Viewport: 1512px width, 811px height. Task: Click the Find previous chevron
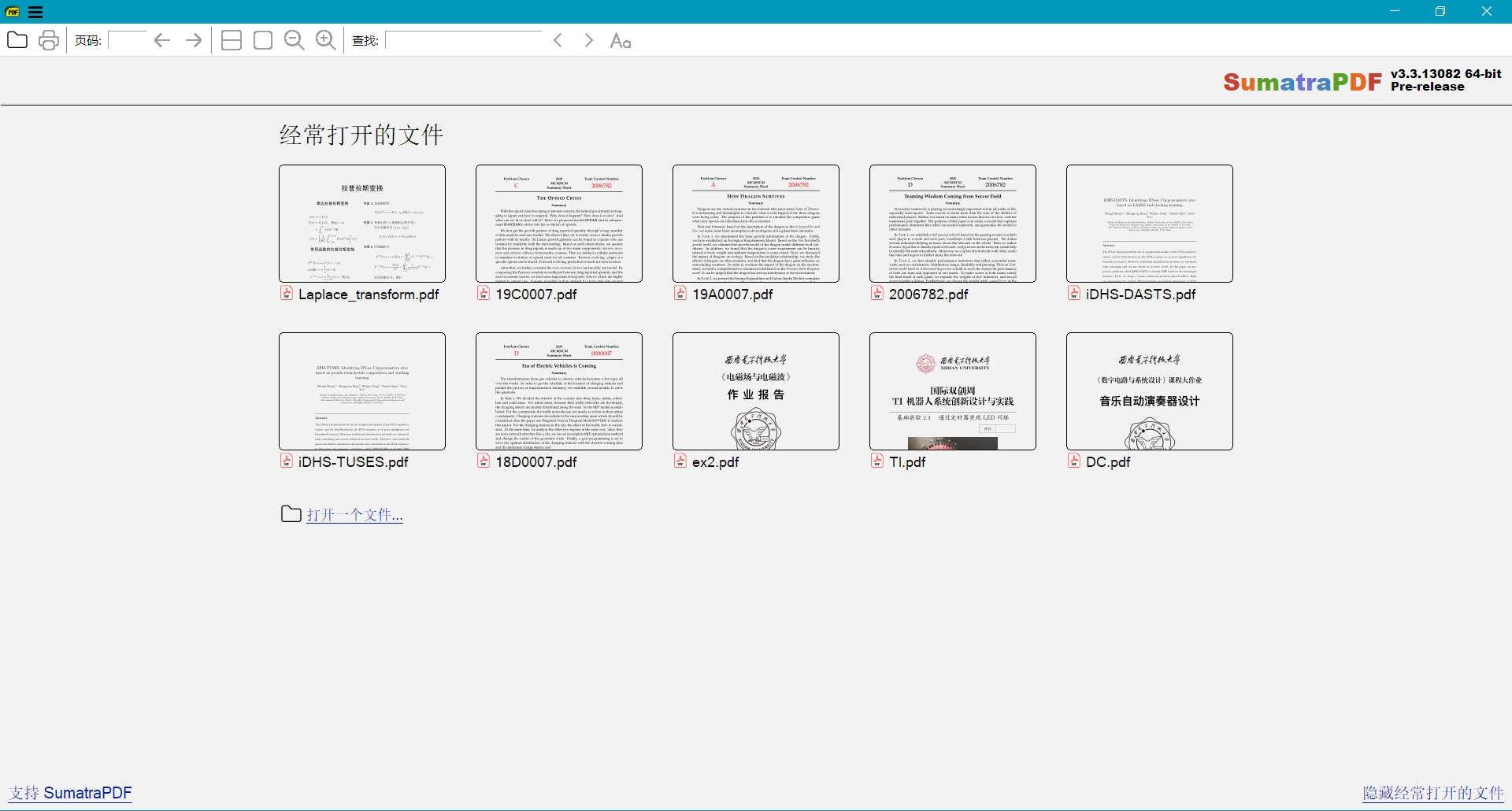pos(558,40)
